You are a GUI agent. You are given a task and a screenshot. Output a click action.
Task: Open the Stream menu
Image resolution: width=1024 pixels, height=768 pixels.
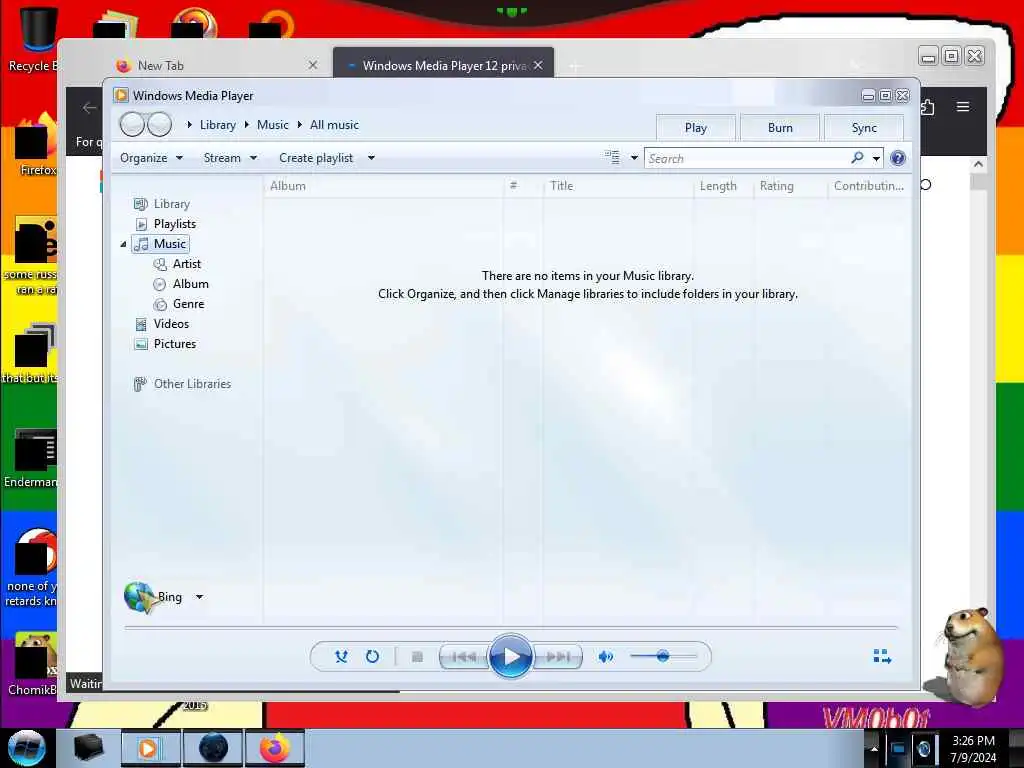click(x=230, y=158)
